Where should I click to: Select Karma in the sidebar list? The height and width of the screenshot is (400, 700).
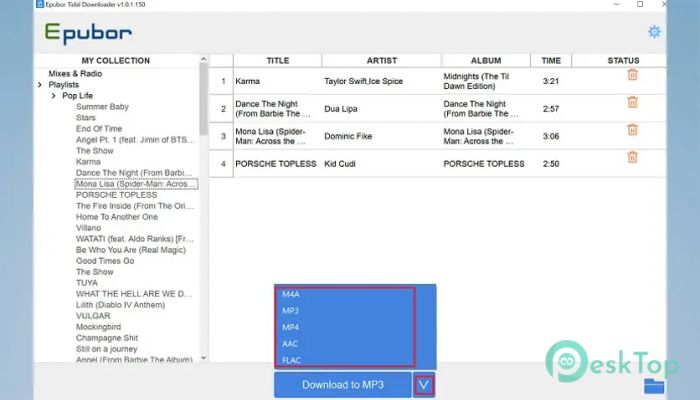tap(88, 162)
